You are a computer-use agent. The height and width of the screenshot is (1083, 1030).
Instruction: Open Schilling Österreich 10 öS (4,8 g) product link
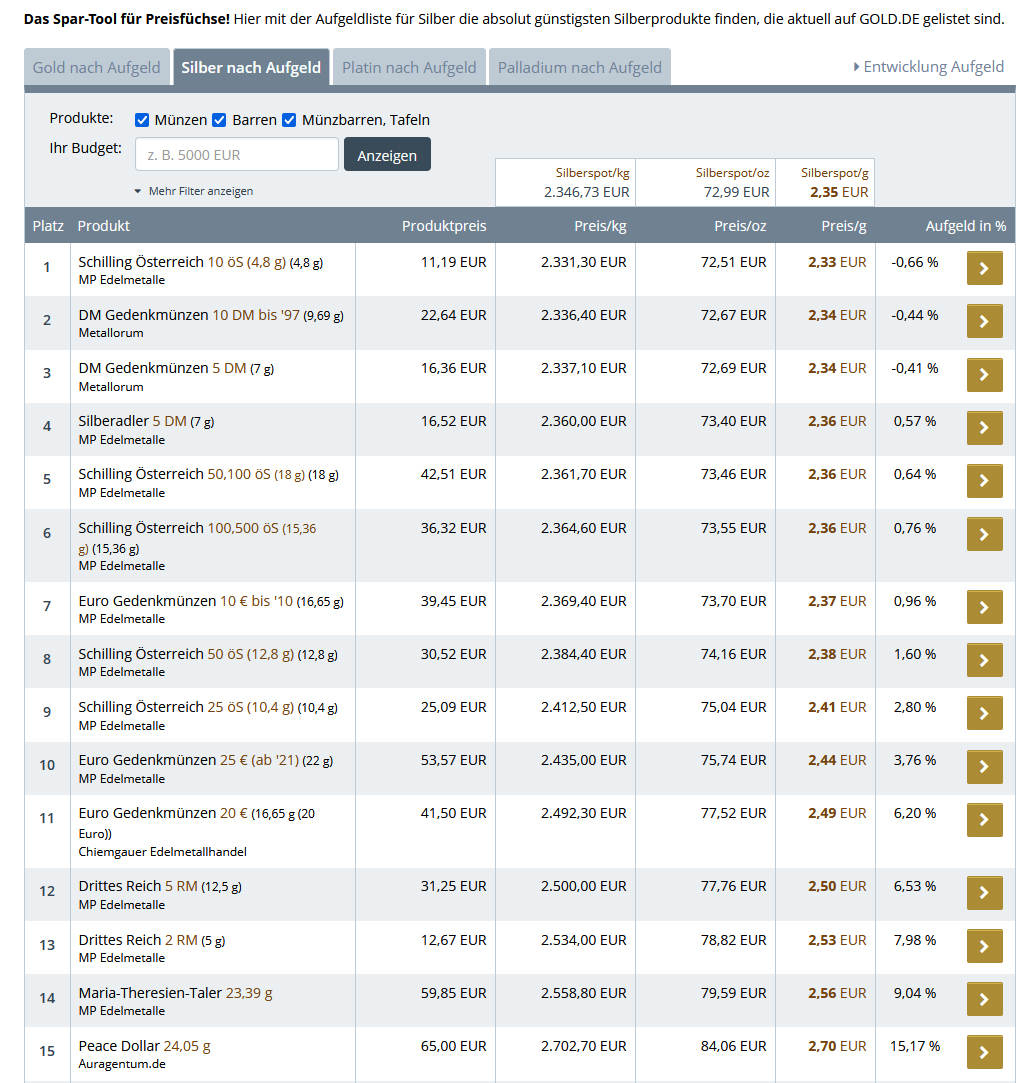(x=200, y=262)
